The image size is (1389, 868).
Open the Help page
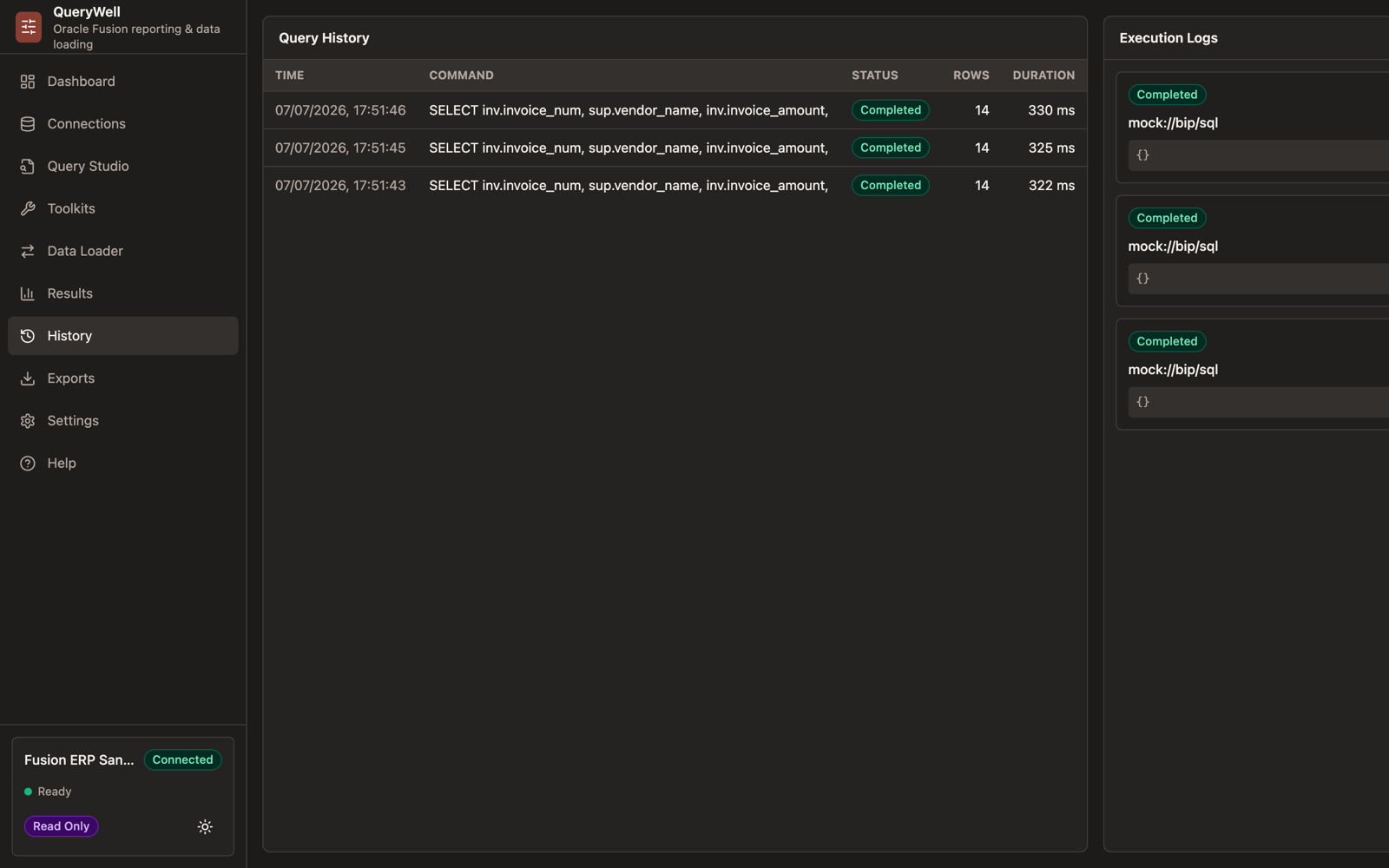123,464
